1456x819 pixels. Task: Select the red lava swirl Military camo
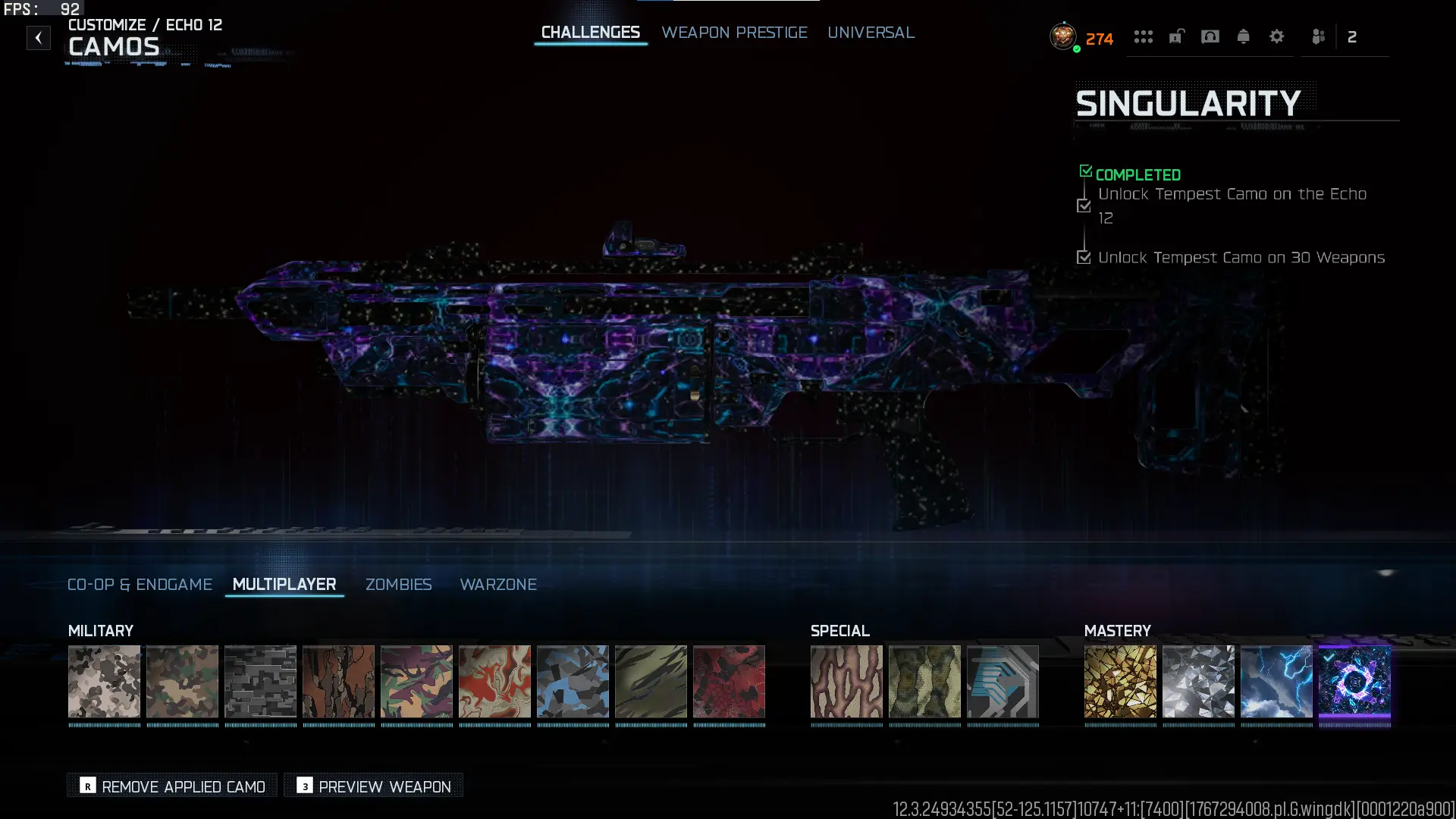pos(494,681)
